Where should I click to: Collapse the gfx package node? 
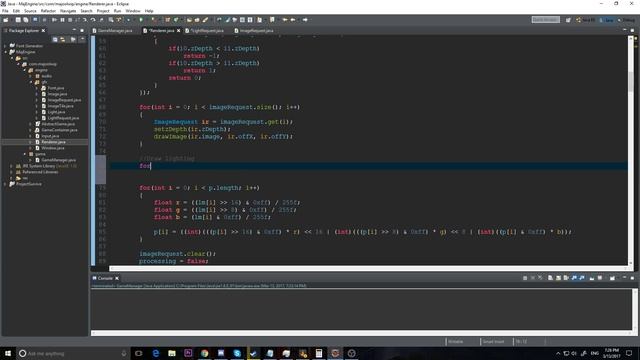pyautogui.click(x=31, y=82)
